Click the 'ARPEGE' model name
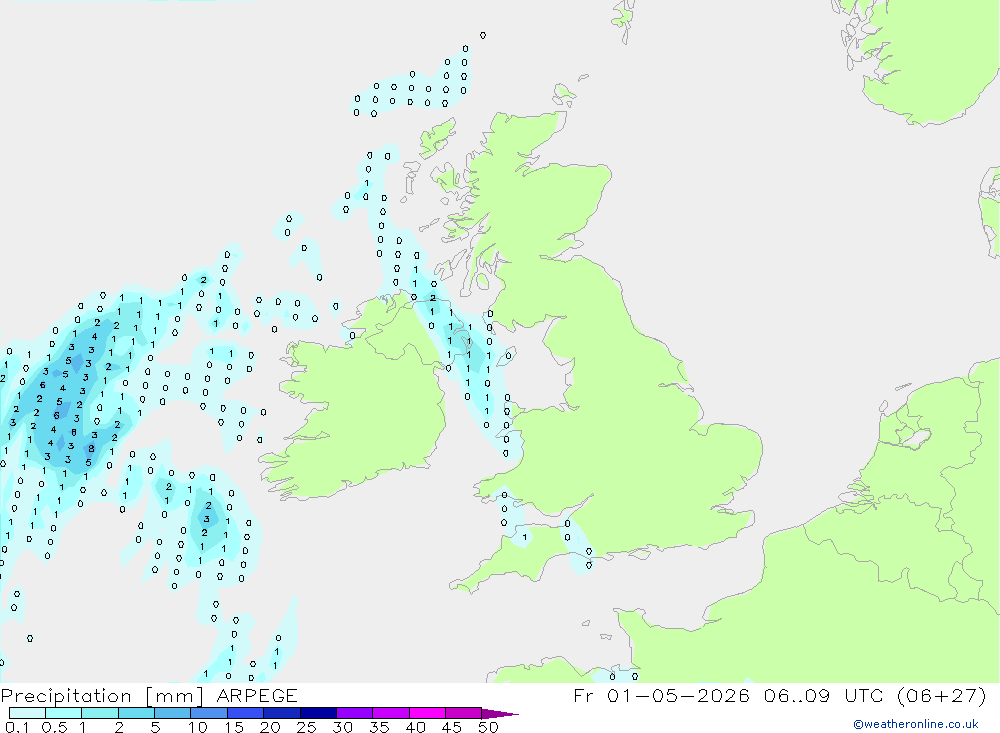Screen dimensions: 1000x733 pyautogui.click(x=257, y=696)
